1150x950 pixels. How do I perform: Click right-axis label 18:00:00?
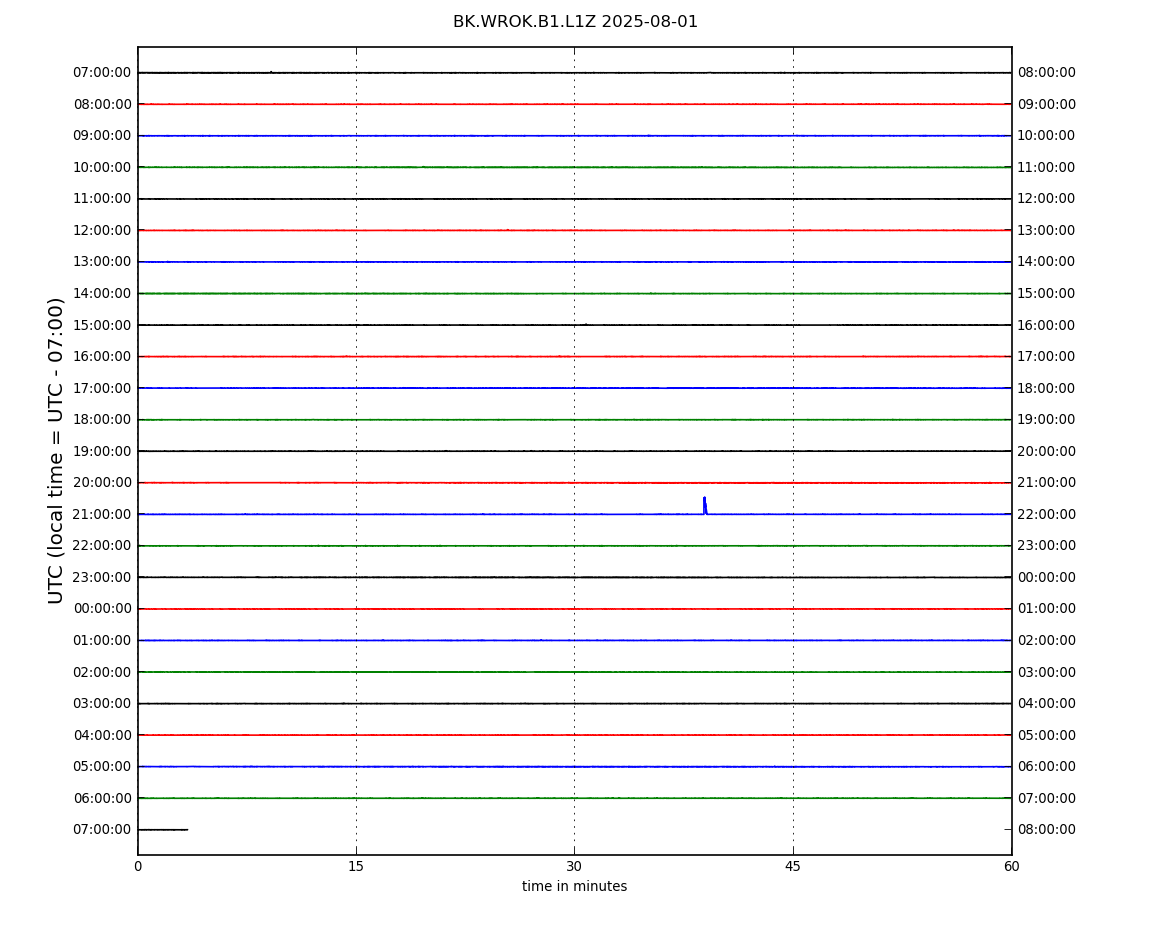[x=1047, y=388]
